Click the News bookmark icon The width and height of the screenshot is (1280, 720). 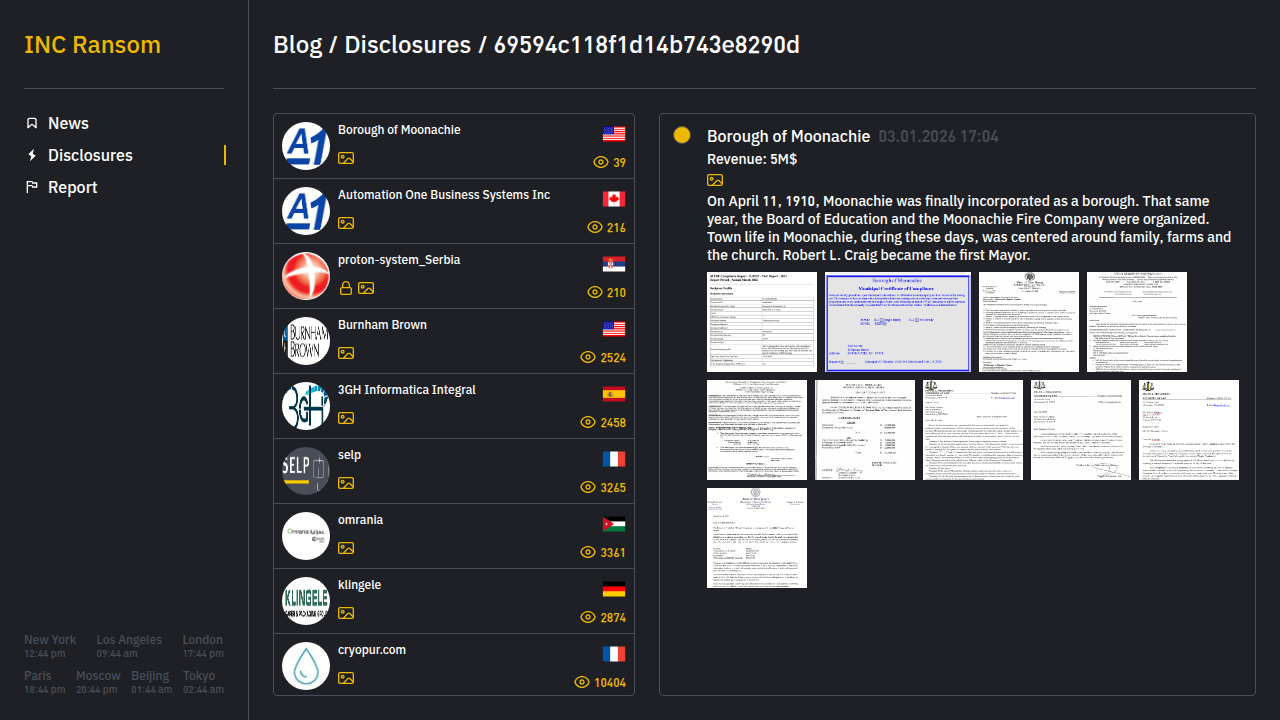point(32,123)
